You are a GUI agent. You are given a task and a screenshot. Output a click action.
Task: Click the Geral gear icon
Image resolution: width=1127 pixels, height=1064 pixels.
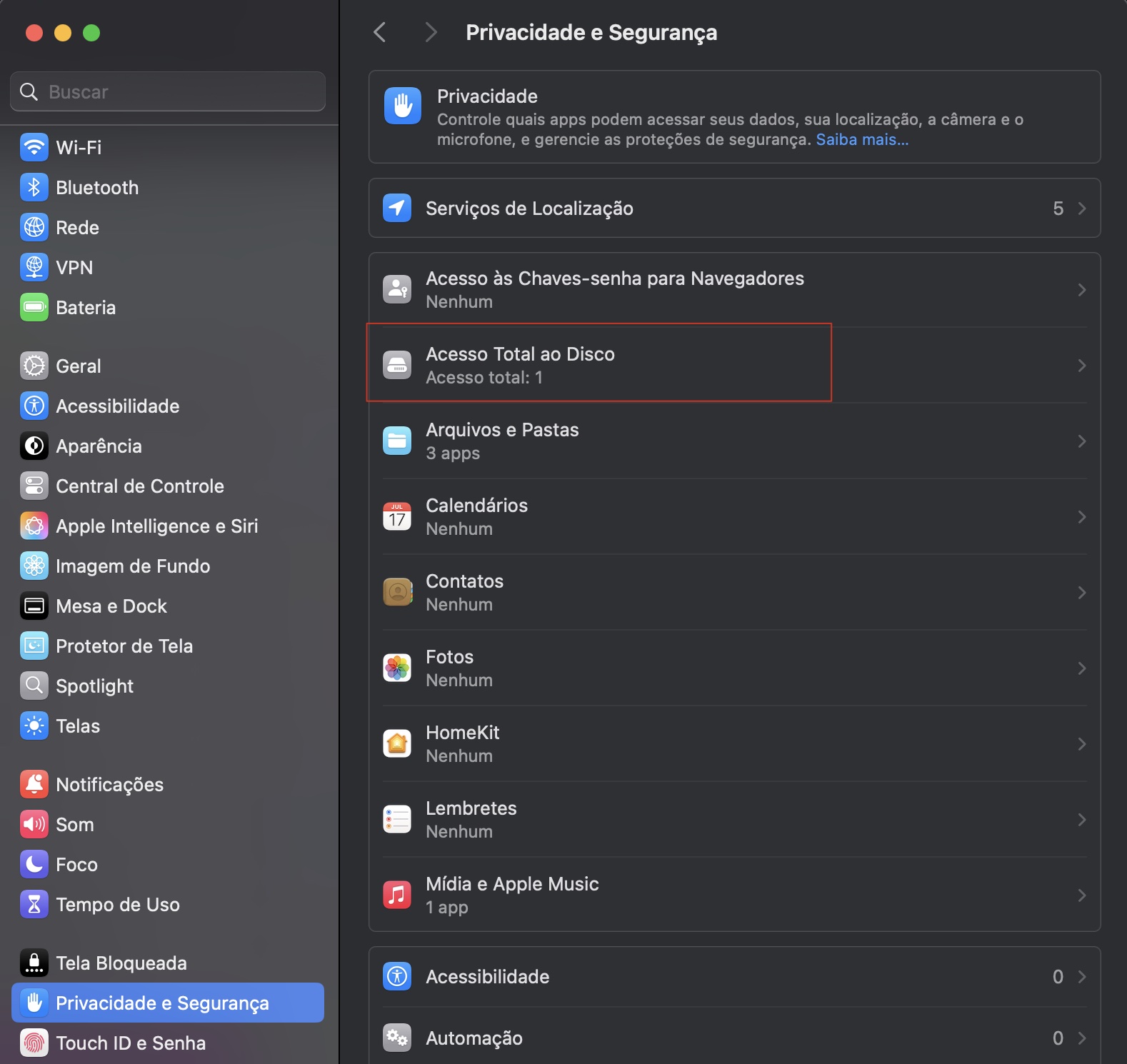click(34, 366)
